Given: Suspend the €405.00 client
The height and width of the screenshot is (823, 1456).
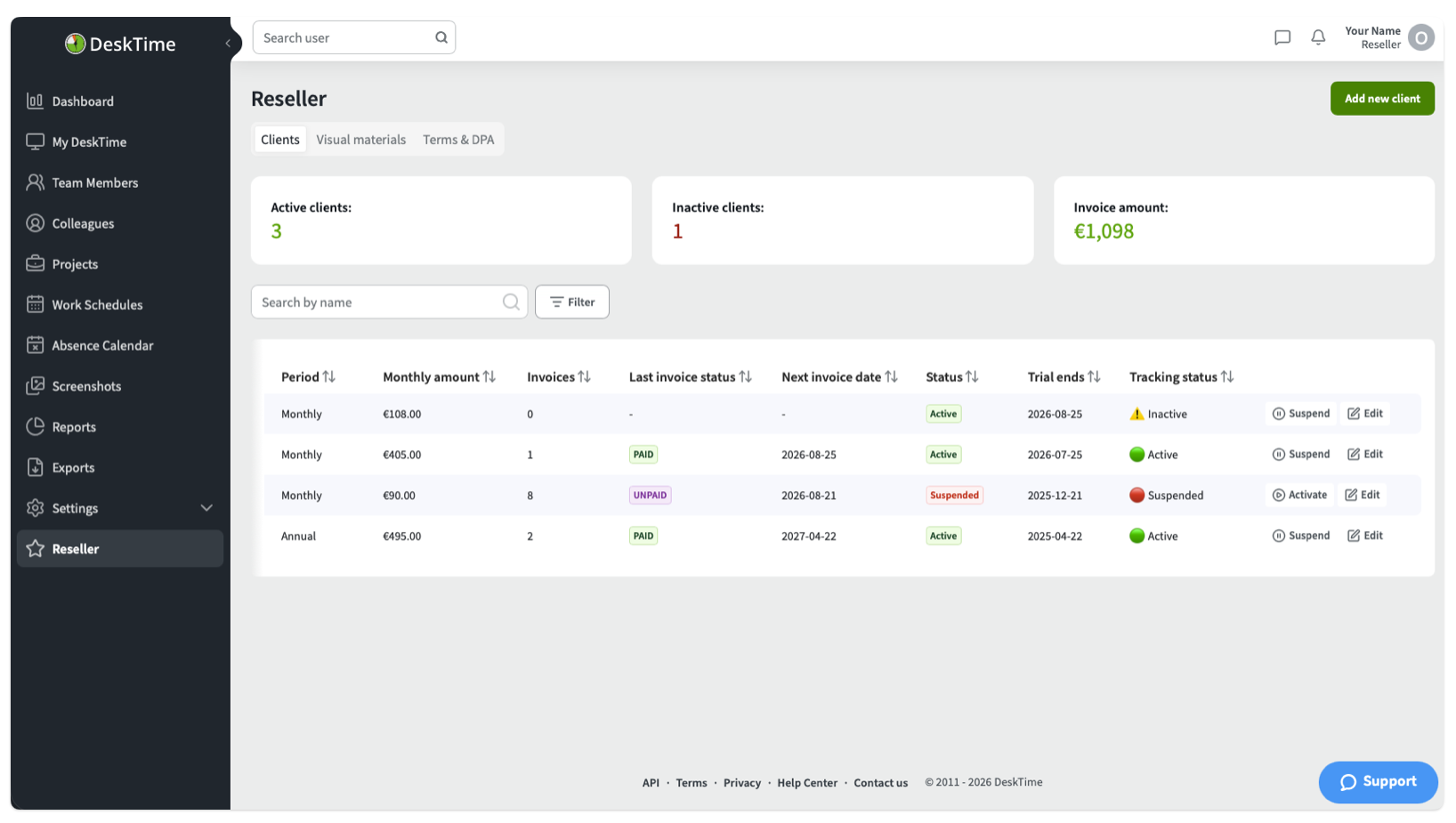Looking at the screenshot, I should coord(1300,454).
